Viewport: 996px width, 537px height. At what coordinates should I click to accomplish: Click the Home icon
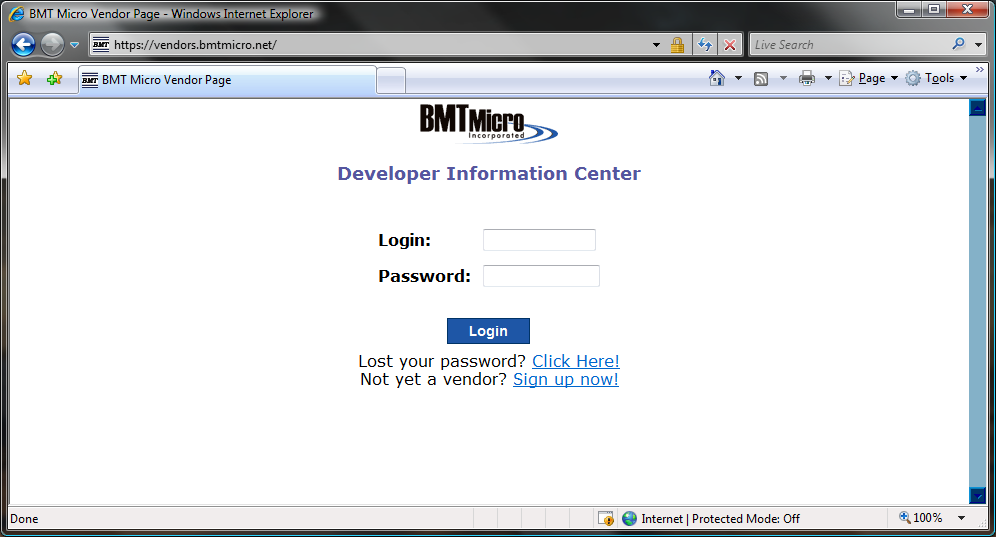717,78
